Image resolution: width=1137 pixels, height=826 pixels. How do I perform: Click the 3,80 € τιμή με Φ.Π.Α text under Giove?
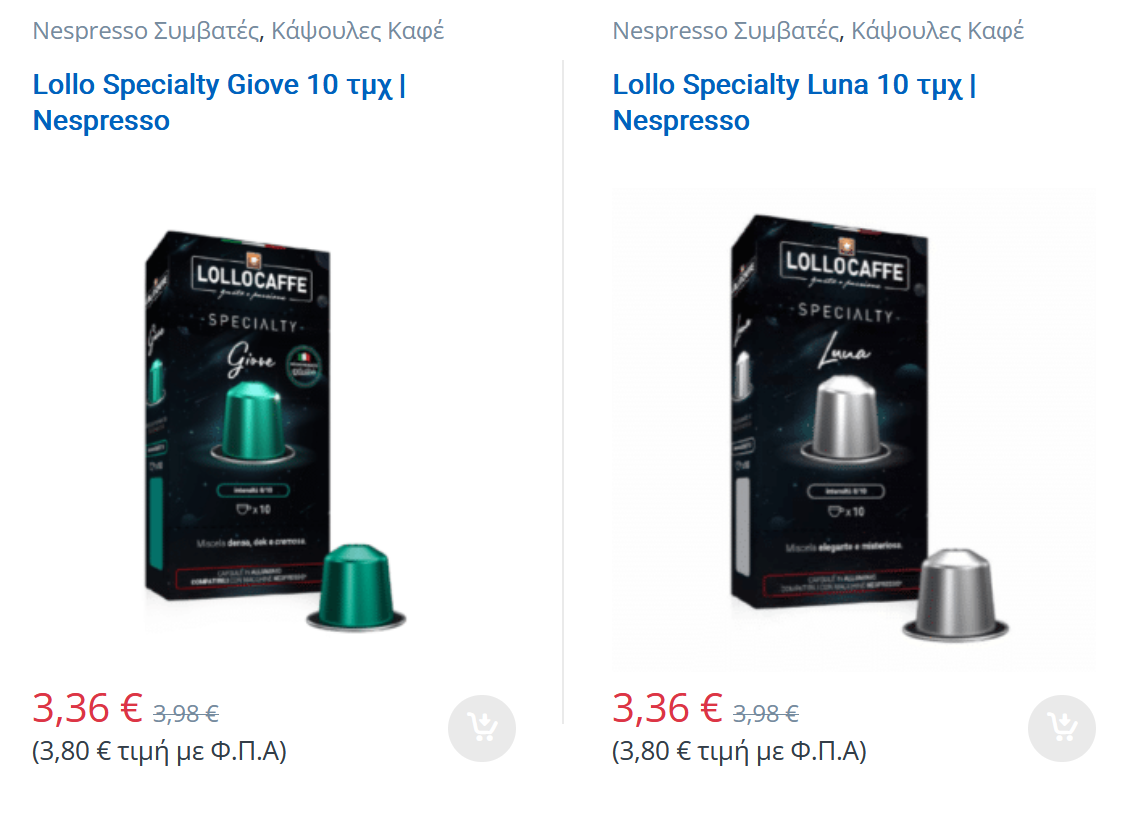click(160, 751)
